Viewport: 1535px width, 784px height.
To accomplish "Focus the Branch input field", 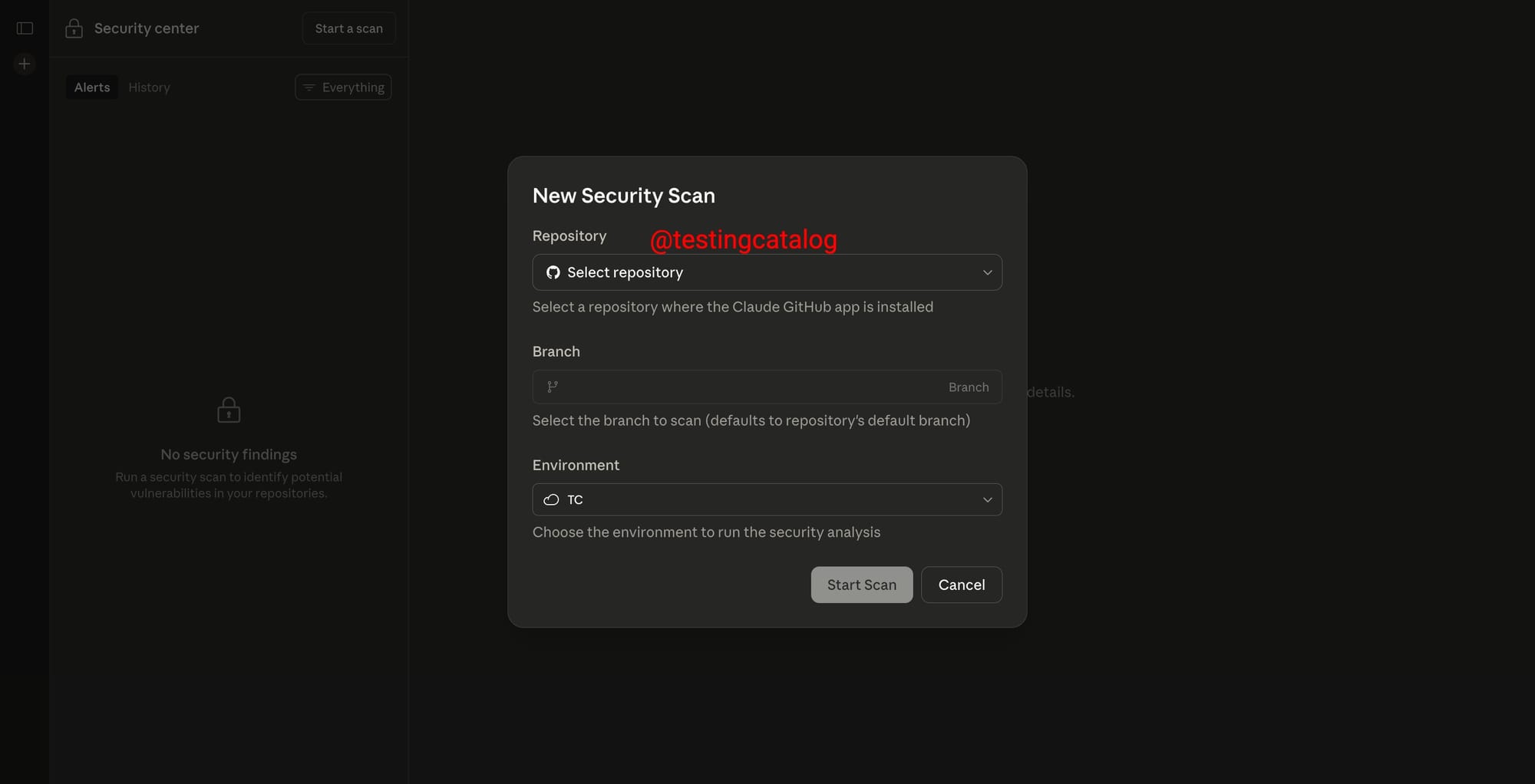I will pos(767,387).
